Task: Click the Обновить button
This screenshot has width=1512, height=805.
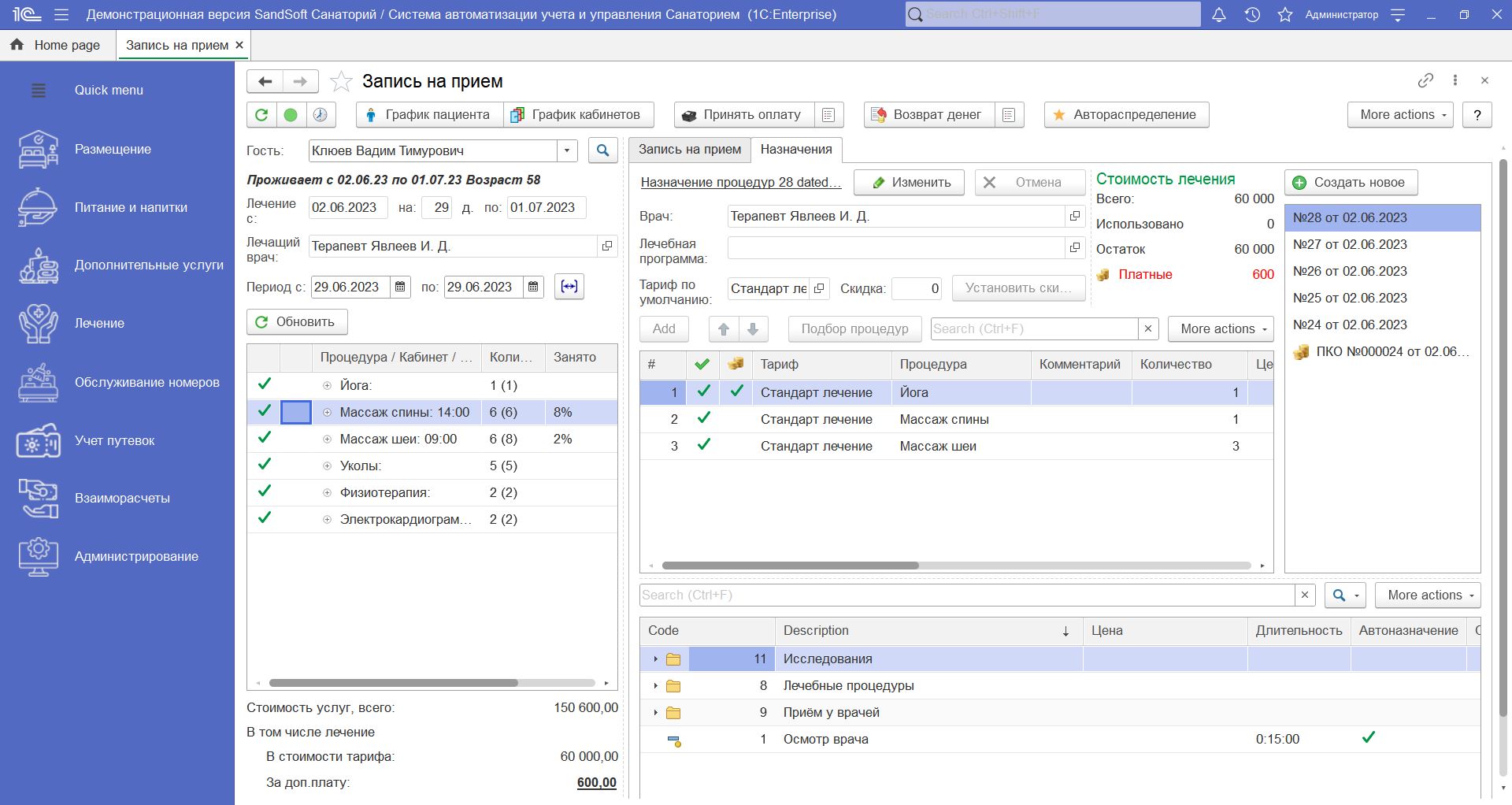Action: click(x=297, y=322)
